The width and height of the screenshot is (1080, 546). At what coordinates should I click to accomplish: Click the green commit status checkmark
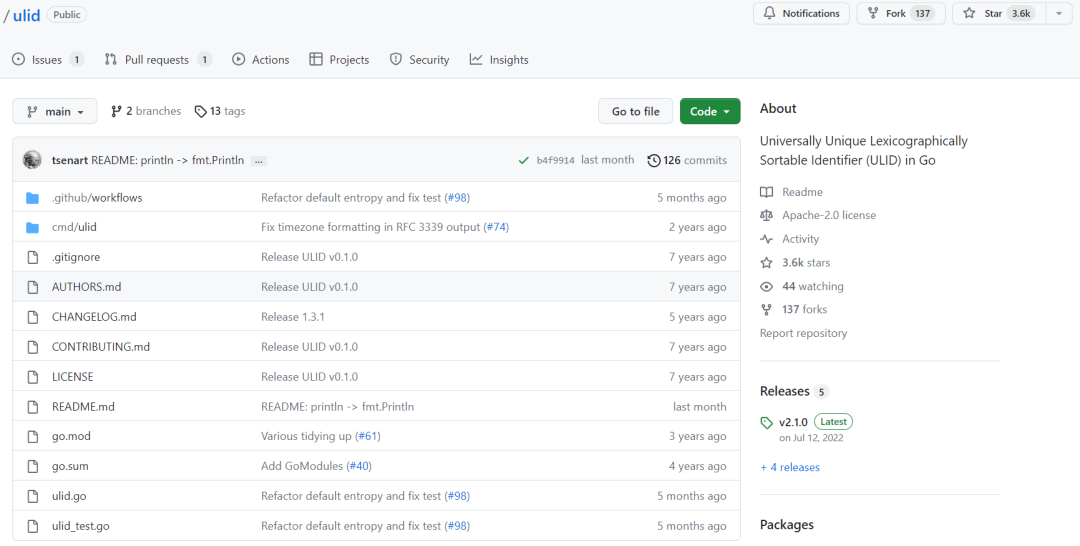(x=523, y=160)
